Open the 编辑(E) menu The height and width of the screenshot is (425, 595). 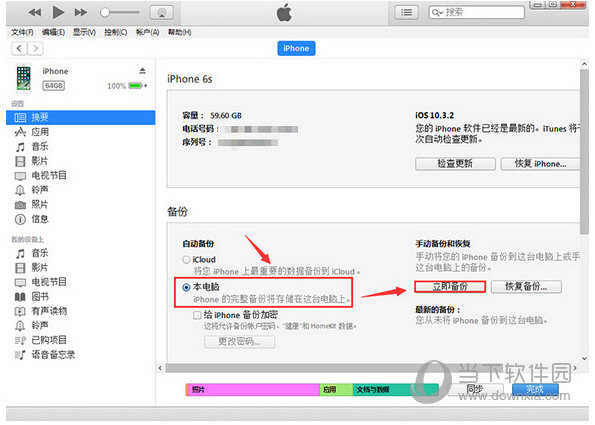[x=53, y=32]
